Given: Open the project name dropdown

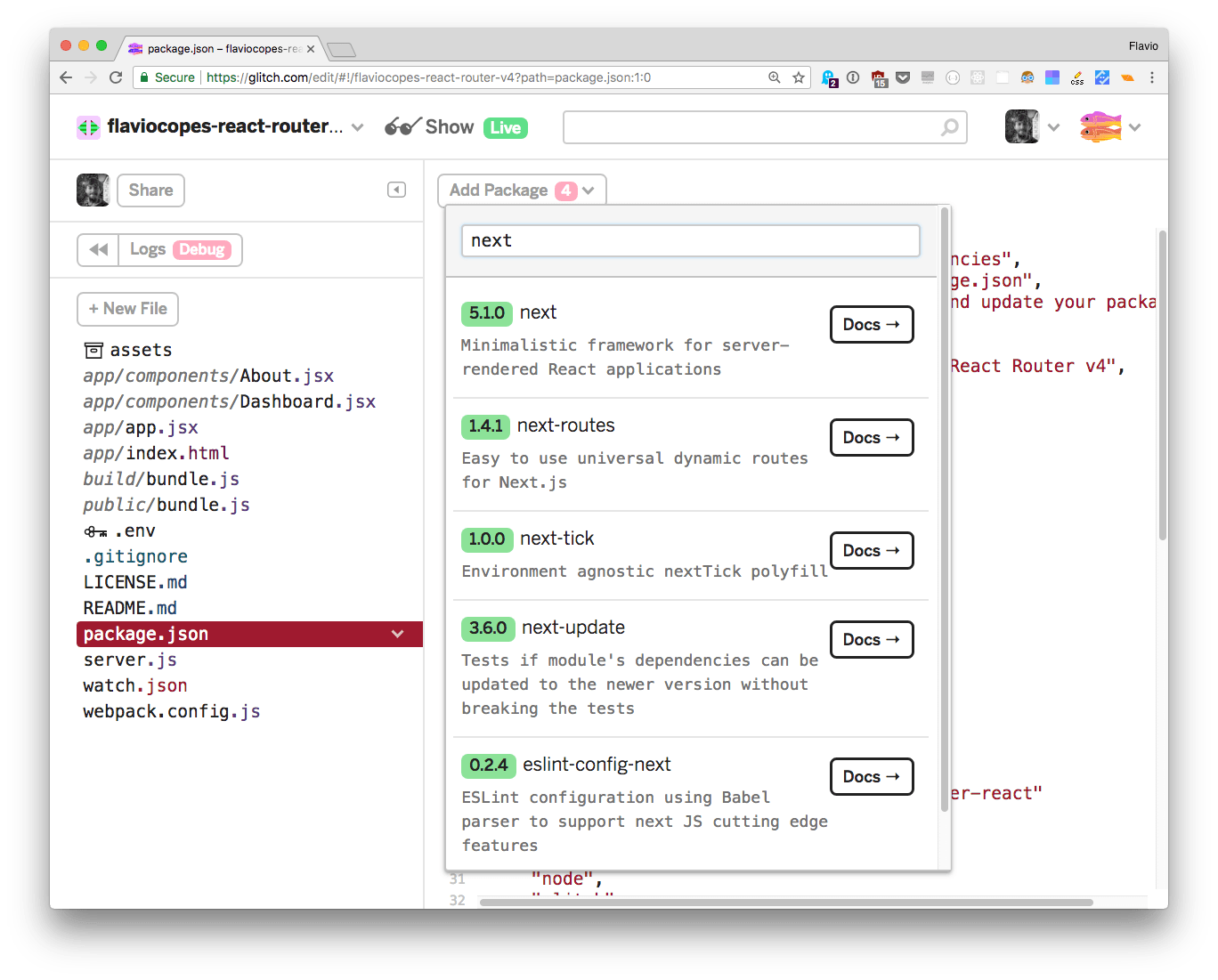Looking at the screenshot, I should (x=358, y=126).
